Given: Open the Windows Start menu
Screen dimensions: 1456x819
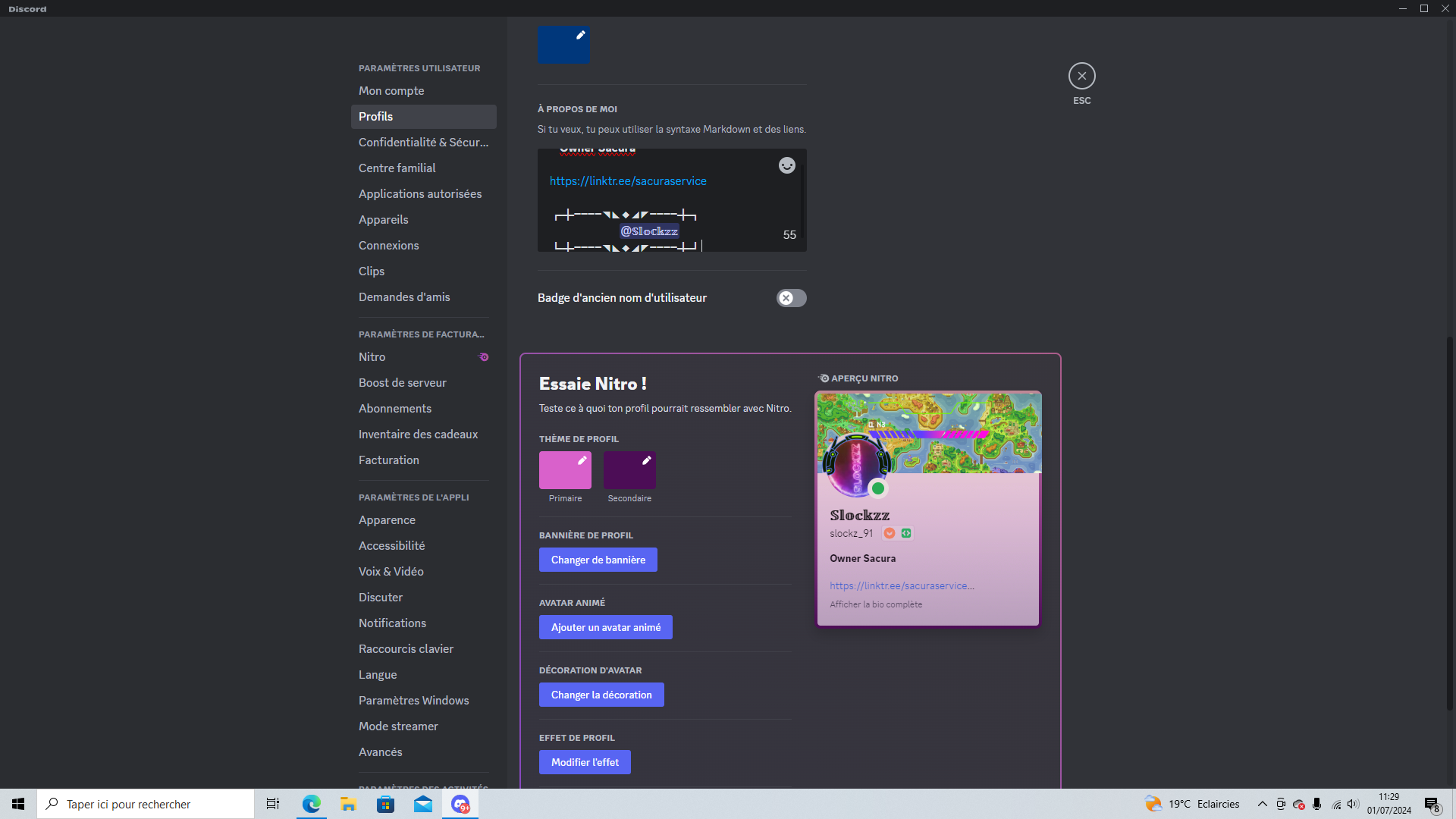Looking at the screenshot, I should (x=18, y=804).
